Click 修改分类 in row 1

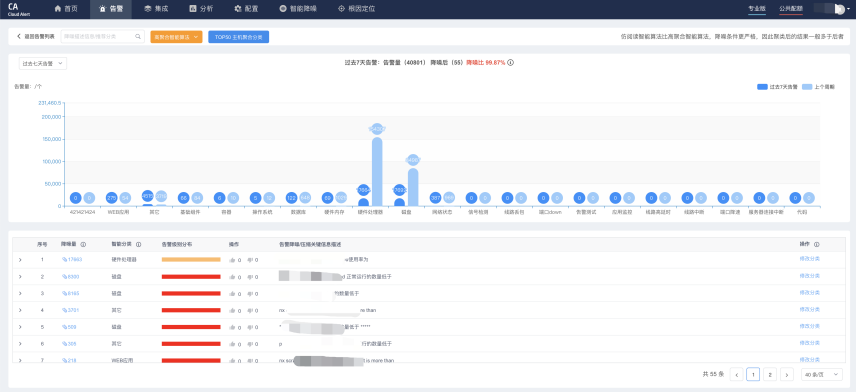point(810,259)
